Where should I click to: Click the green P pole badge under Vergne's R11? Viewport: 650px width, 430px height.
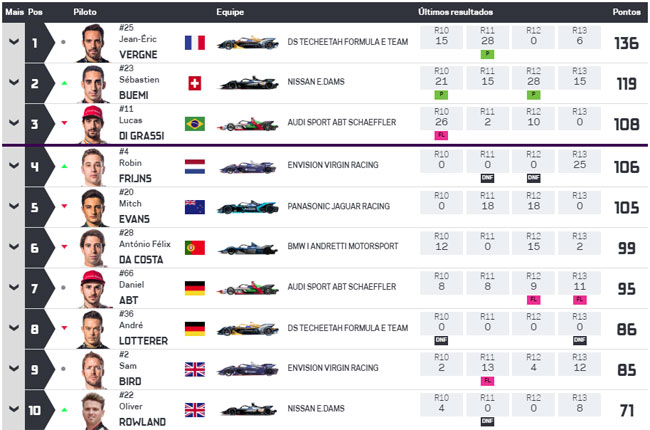click(x=488, y=54)
